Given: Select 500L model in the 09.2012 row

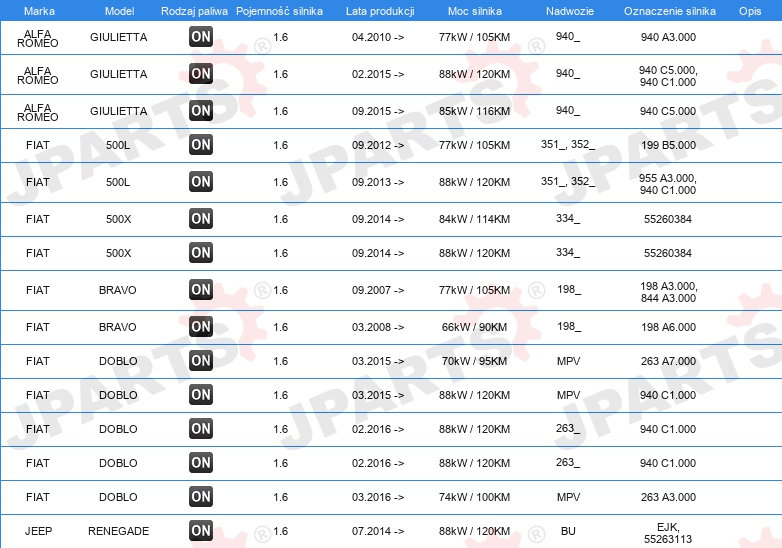Looking at the screenshot, I should tap(118, 145).
